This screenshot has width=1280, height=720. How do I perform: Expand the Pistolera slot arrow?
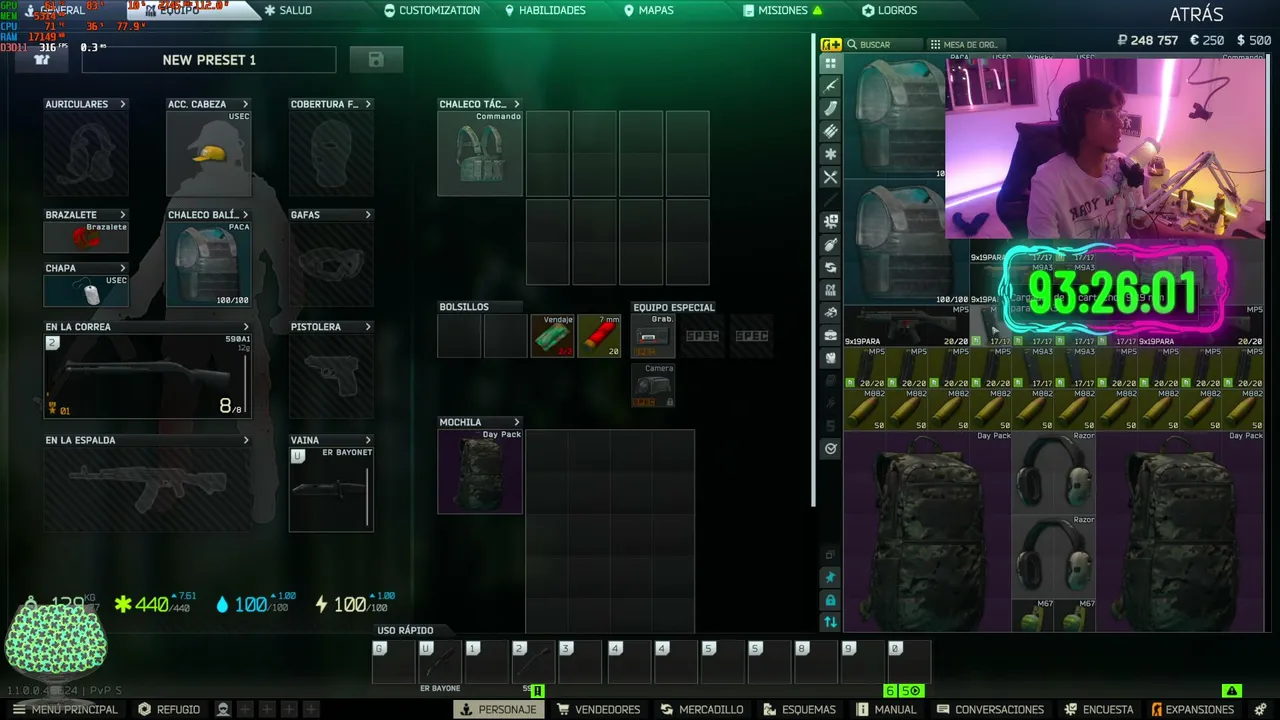click(368, 327)
